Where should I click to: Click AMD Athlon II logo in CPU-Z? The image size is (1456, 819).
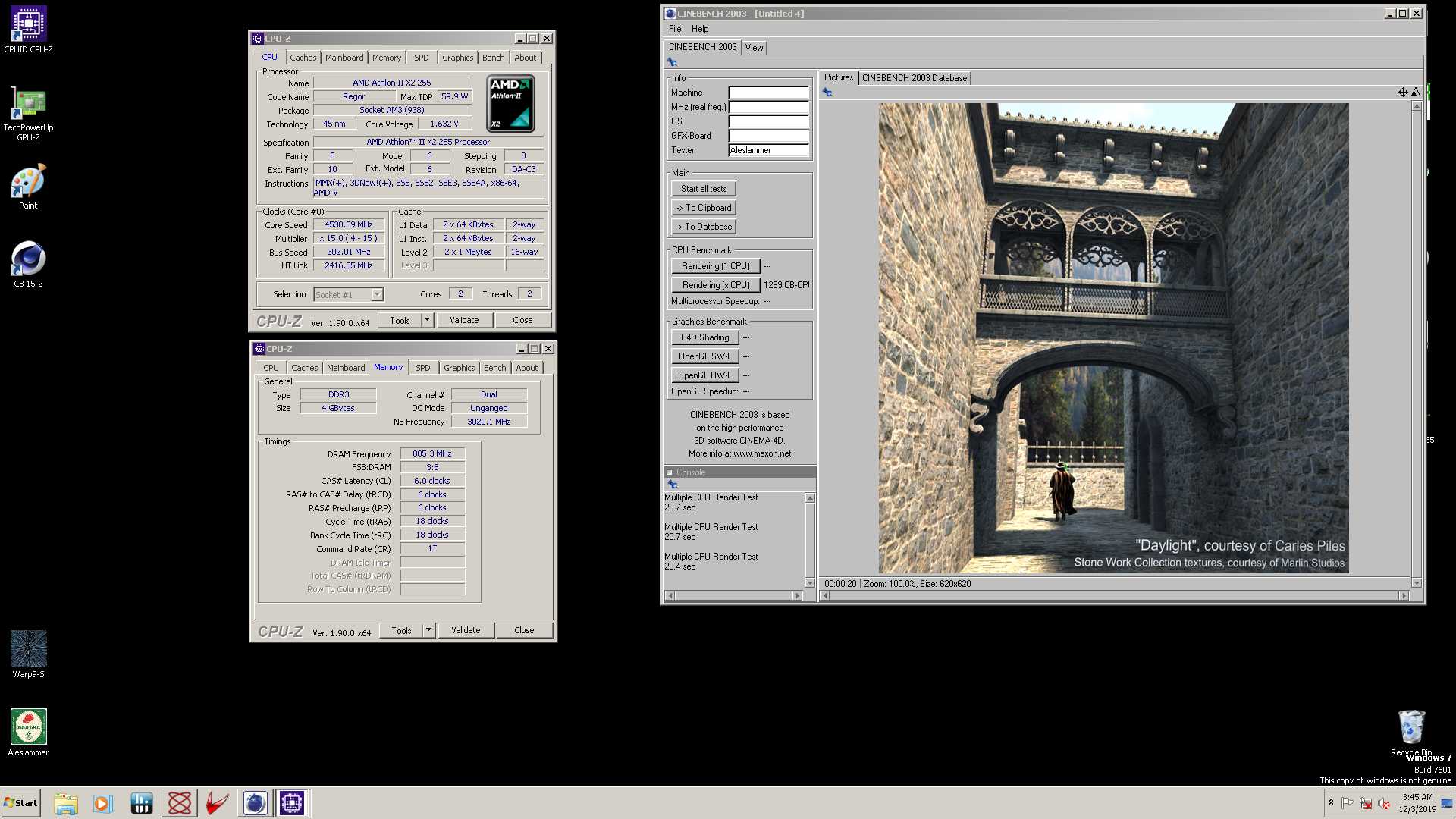point(510,104)
